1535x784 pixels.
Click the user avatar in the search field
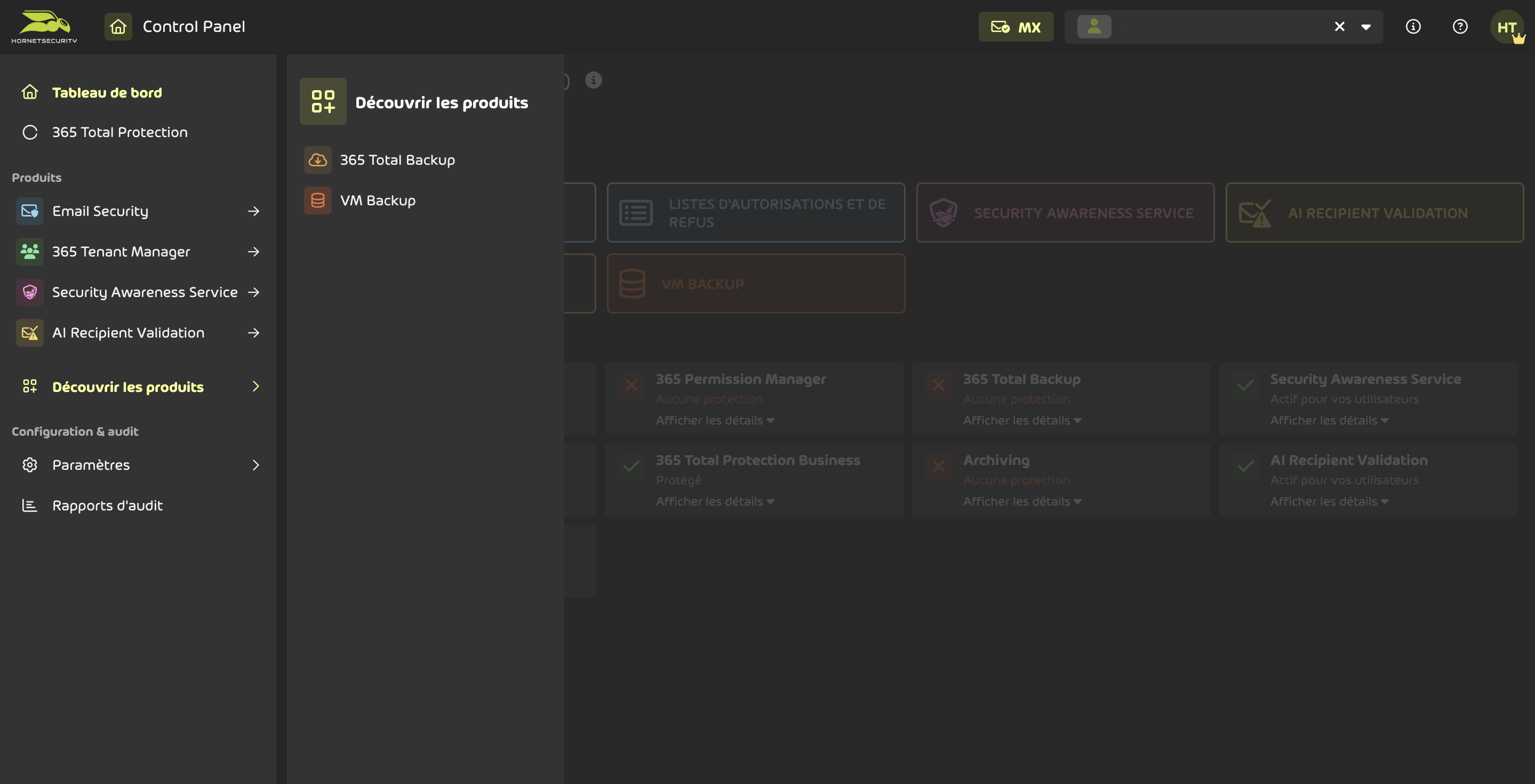[x=1094, y=27]
